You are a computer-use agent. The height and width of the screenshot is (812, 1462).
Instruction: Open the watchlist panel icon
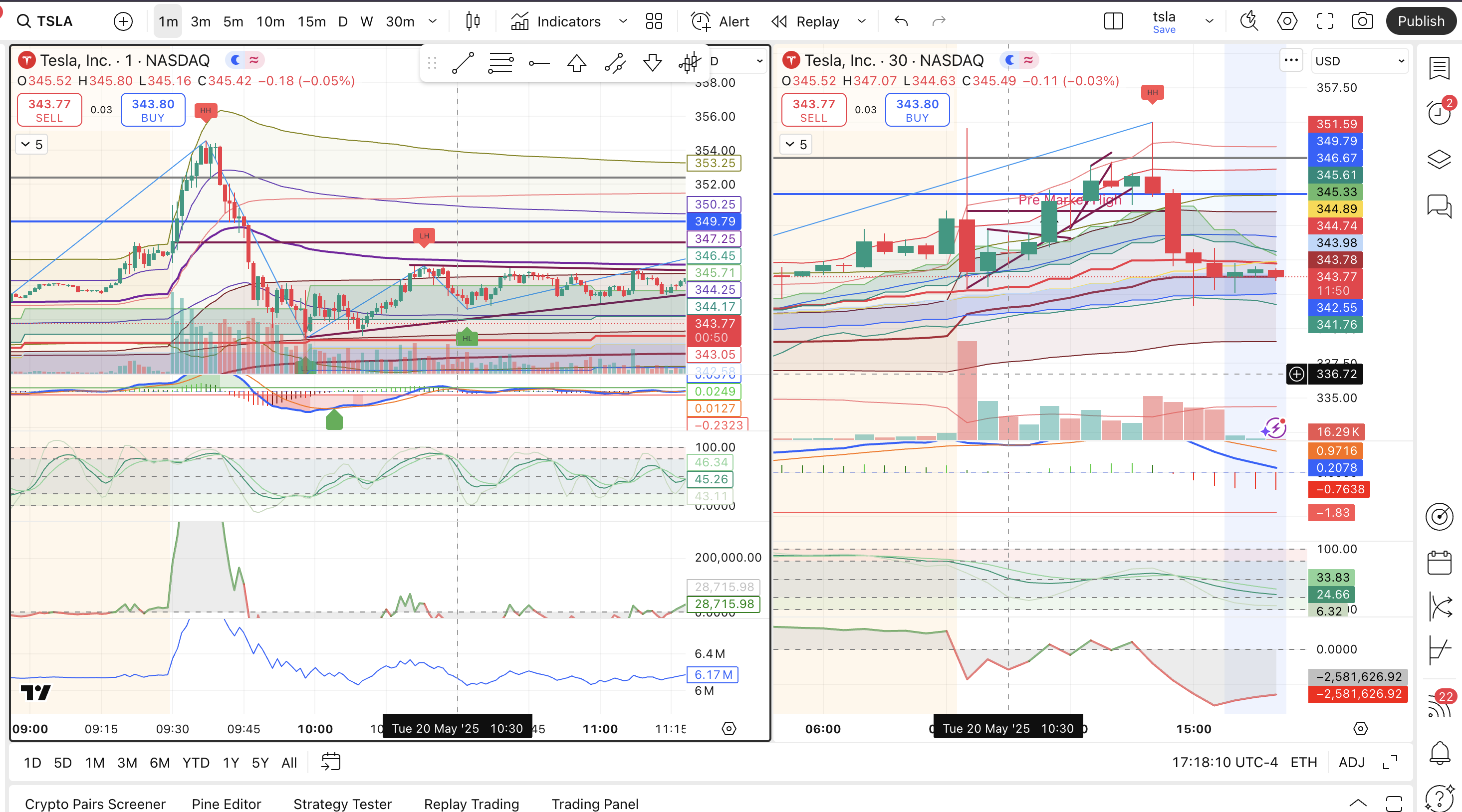(x=1440, y=68)
